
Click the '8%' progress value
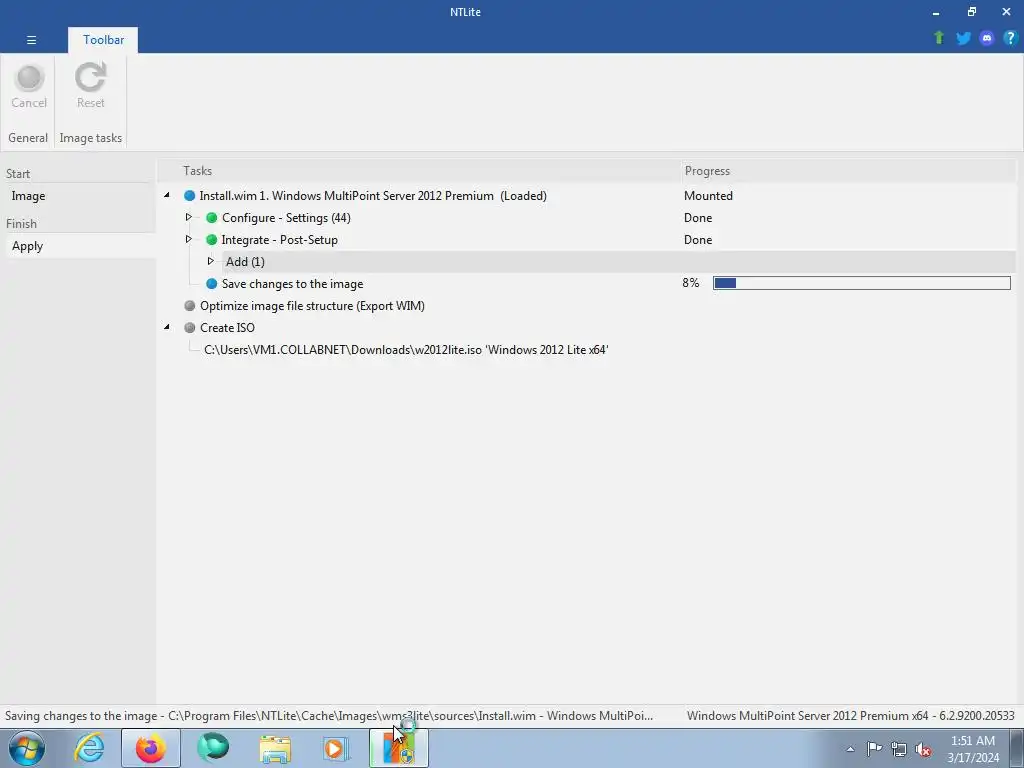tap(691, 283)
